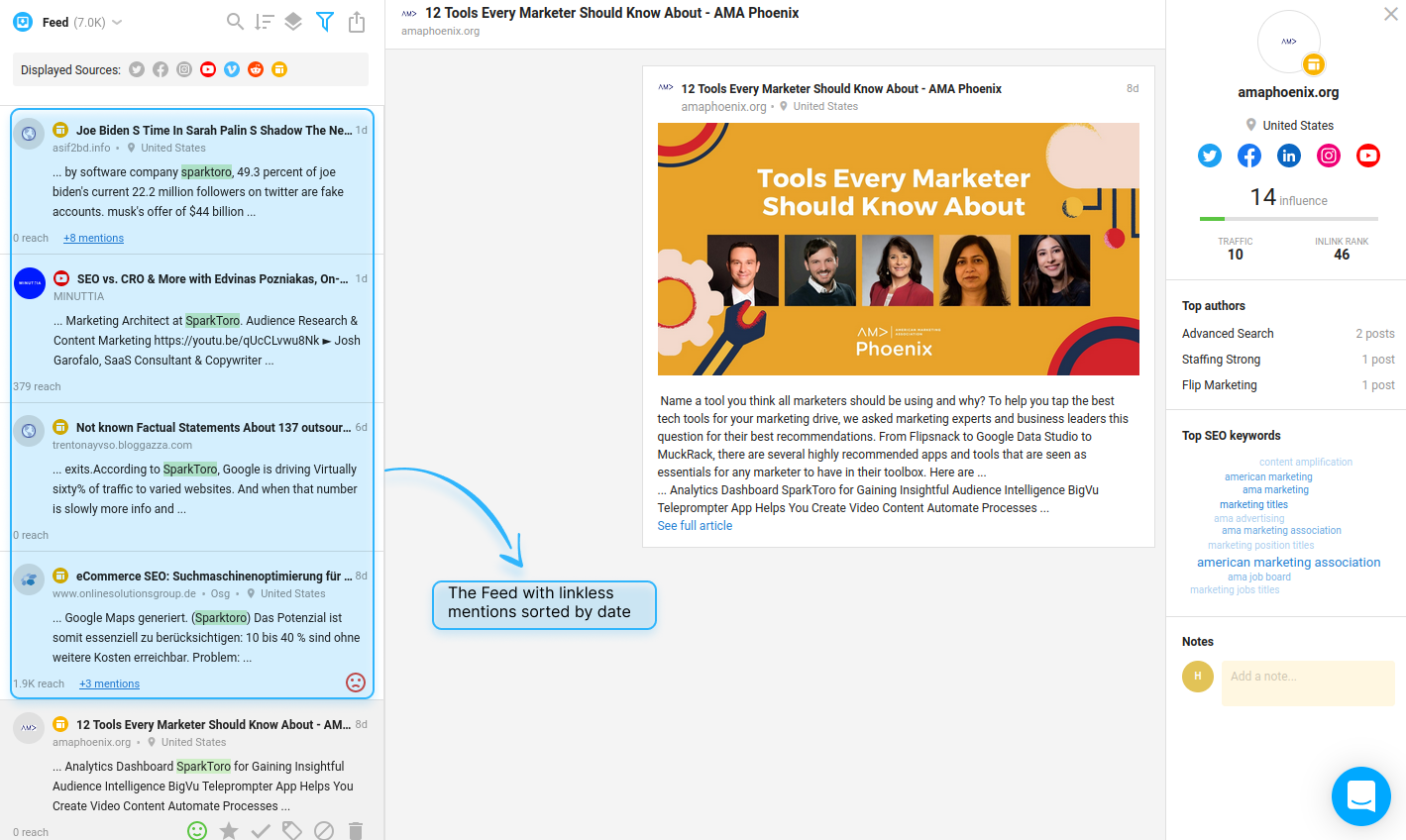The height and width of the screenshot is (840, 1406).
Task: Click keyword marketing titles
Action: point(1253,504)
